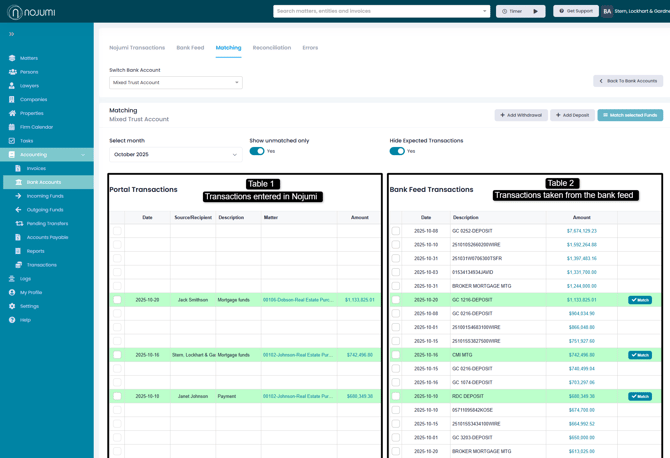Viewport: 670px width, 458px height.
Task: Click the Pending Transfers icon
Action: click(18, 224)
